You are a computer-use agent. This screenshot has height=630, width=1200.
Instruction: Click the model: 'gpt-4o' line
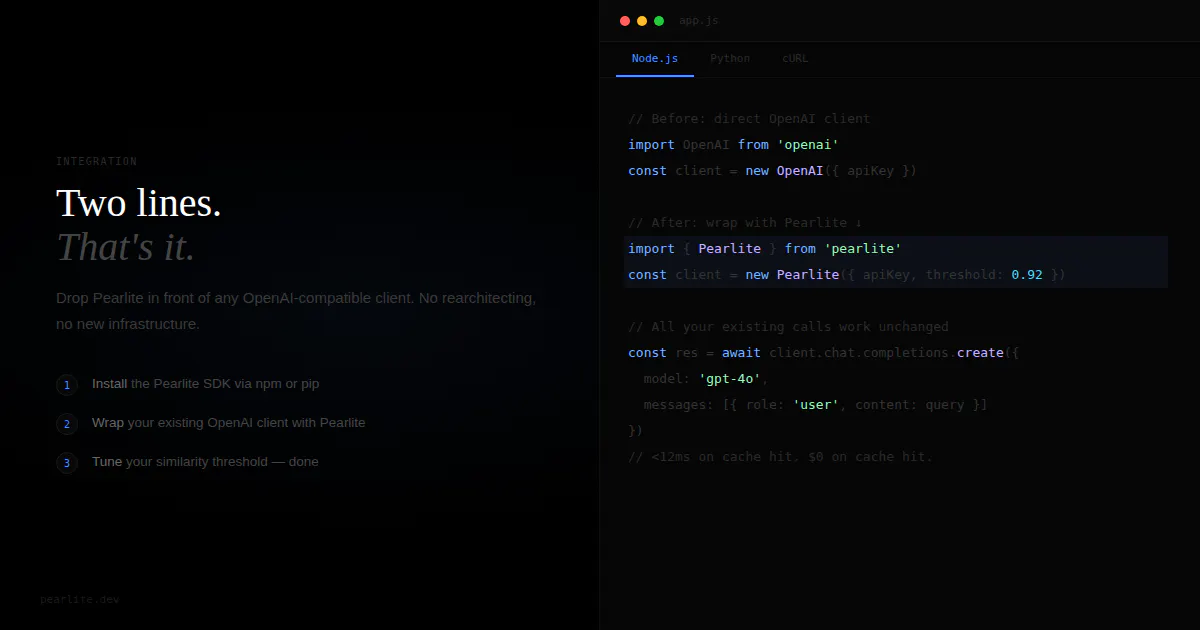[x=706, y=378]
